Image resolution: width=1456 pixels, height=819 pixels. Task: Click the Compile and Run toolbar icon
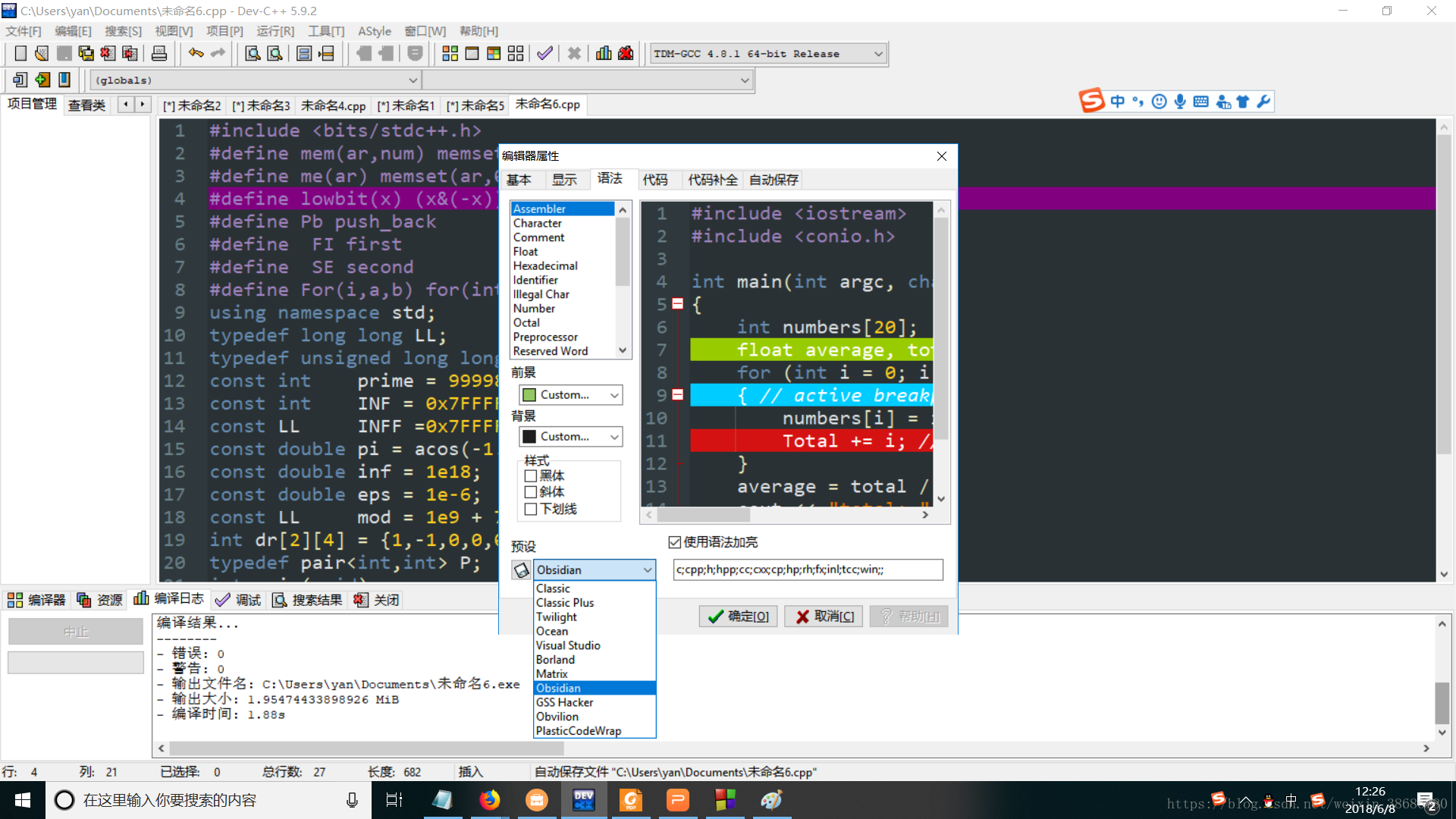[x=494, y=53]
